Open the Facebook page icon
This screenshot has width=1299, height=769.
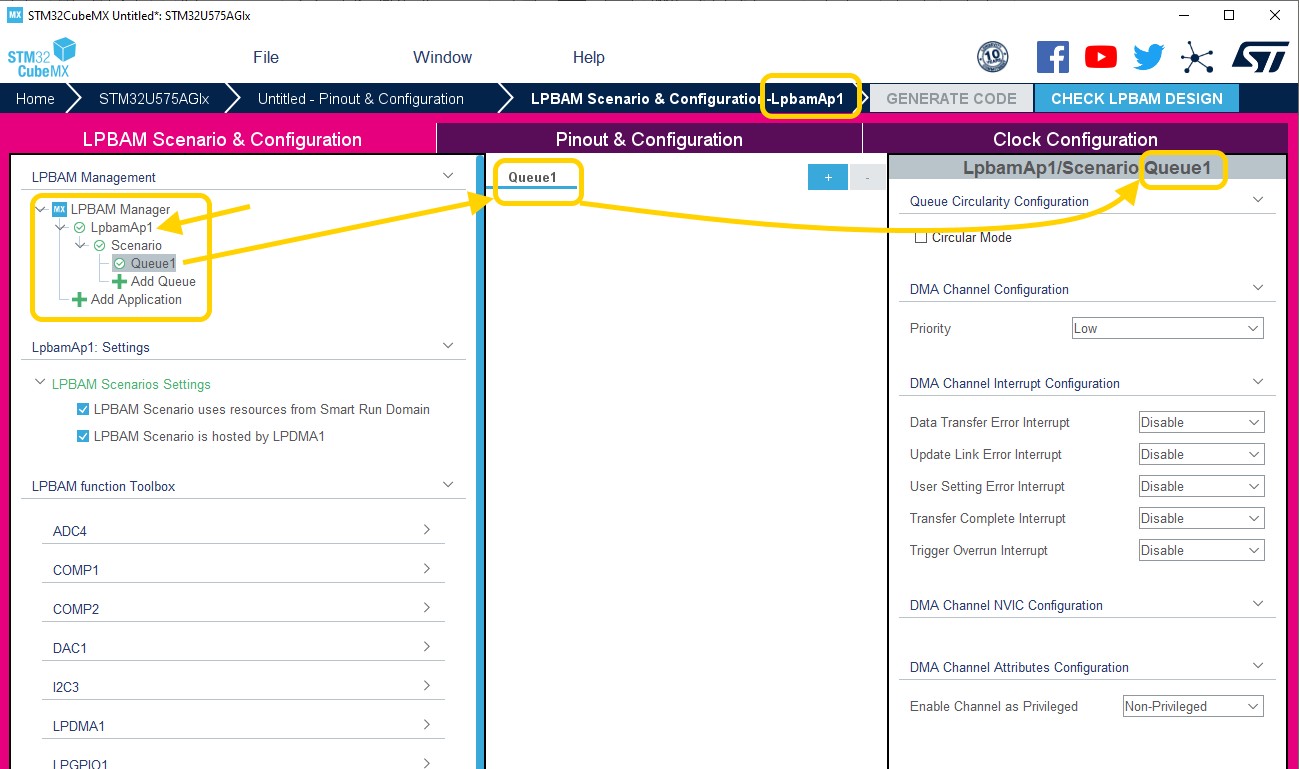pyautogui.click(x=1052, y=57)
